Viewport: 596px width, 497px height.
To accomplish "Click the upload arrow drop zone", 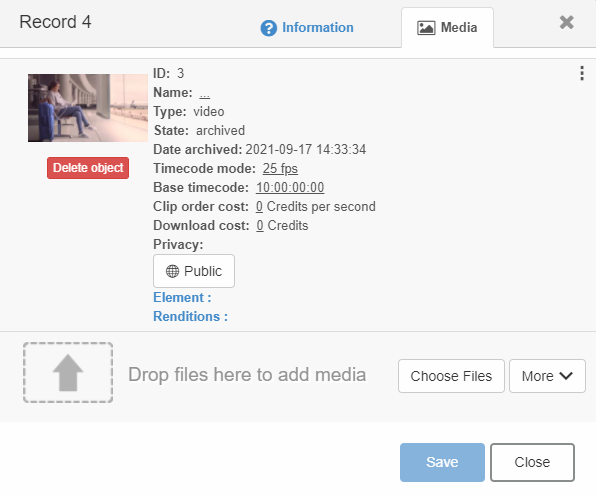I will 68,372.
